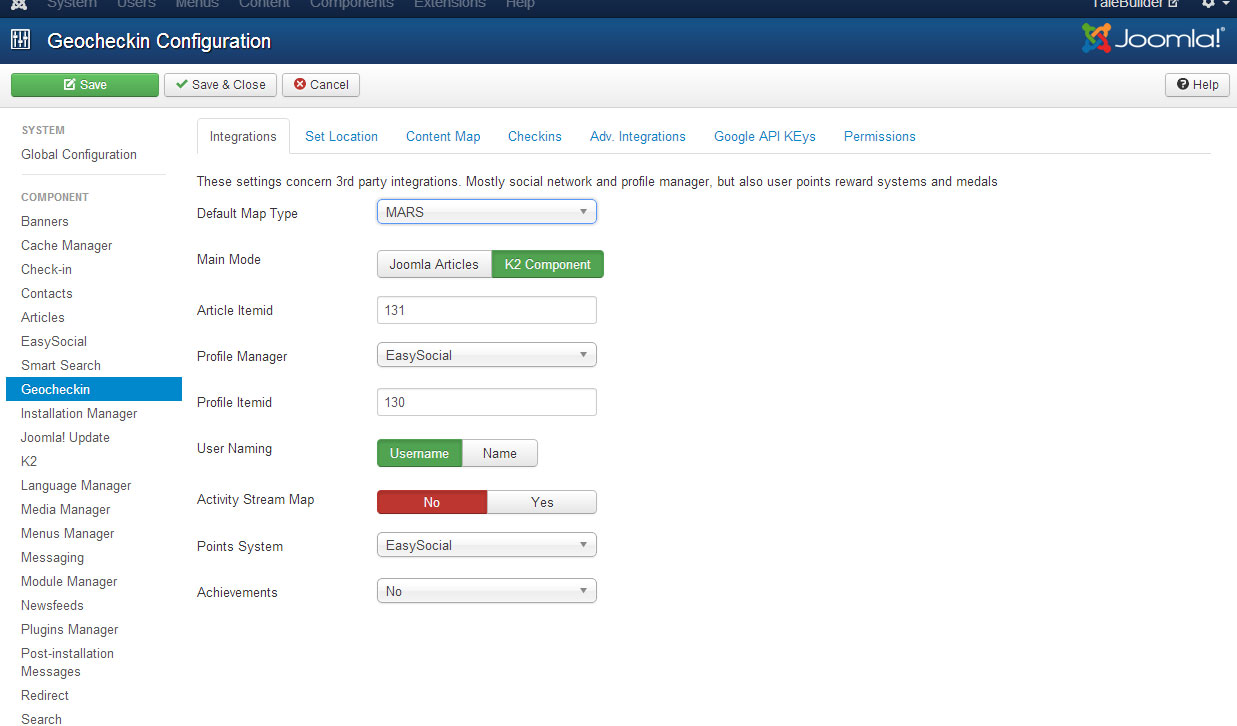This screenshot has height=726, width=1237.
Task: Click the Profile Itemid input field
Action: click(x=487, y=402)
